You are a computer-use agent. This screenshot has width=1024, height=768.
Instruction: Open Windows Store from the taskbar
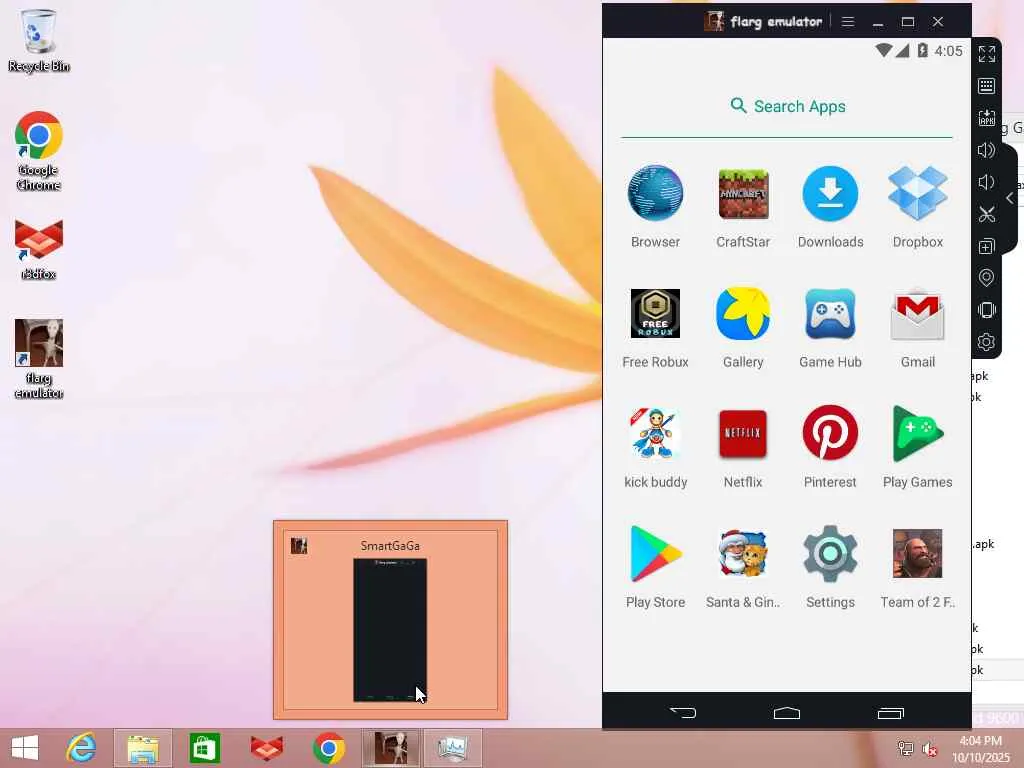[204, 748]
